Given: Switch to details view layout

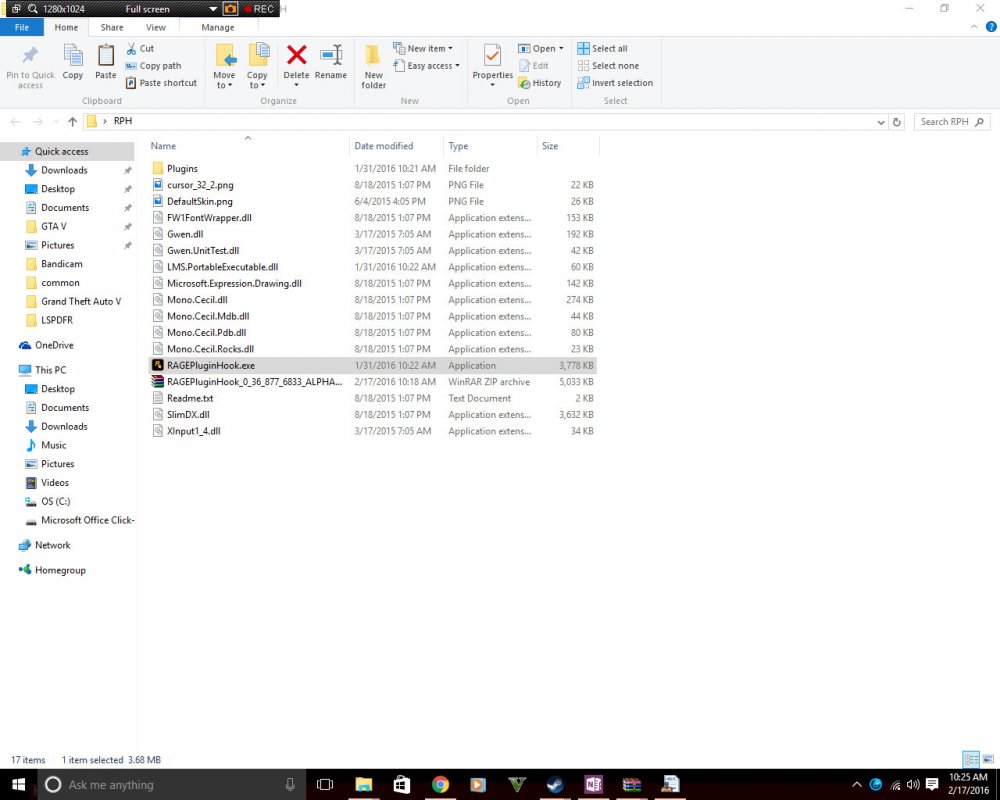Looking at the screenshot, I should point(971,759).
